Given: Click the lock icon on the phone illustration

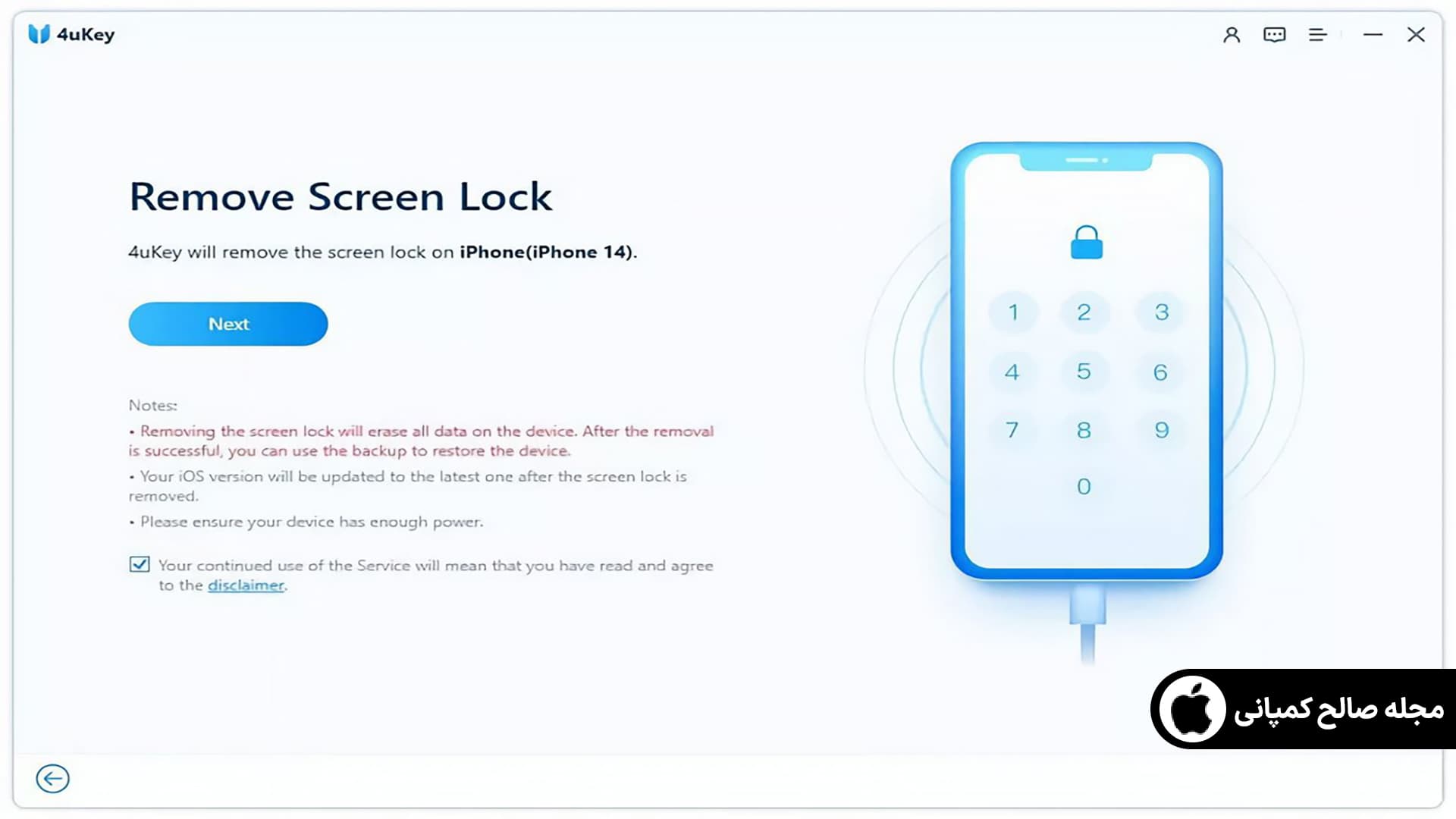Looking at the screenshot, I should (x=1085, y=243).
